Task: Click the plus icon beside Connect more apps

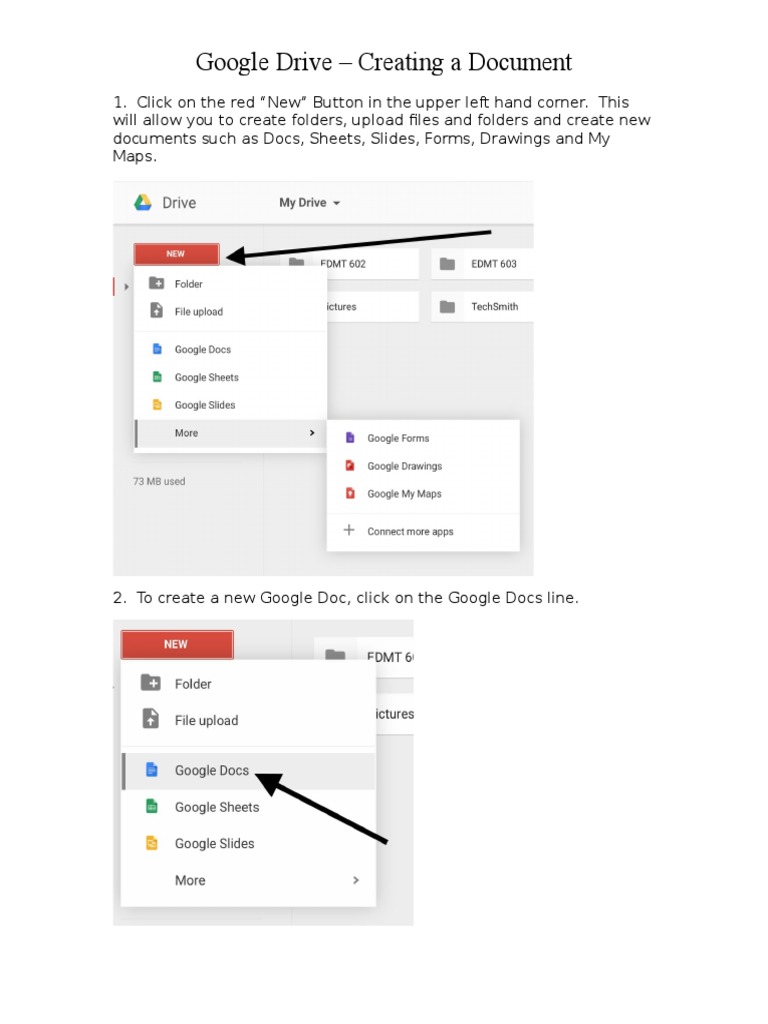Action: (x=349, y=530)
